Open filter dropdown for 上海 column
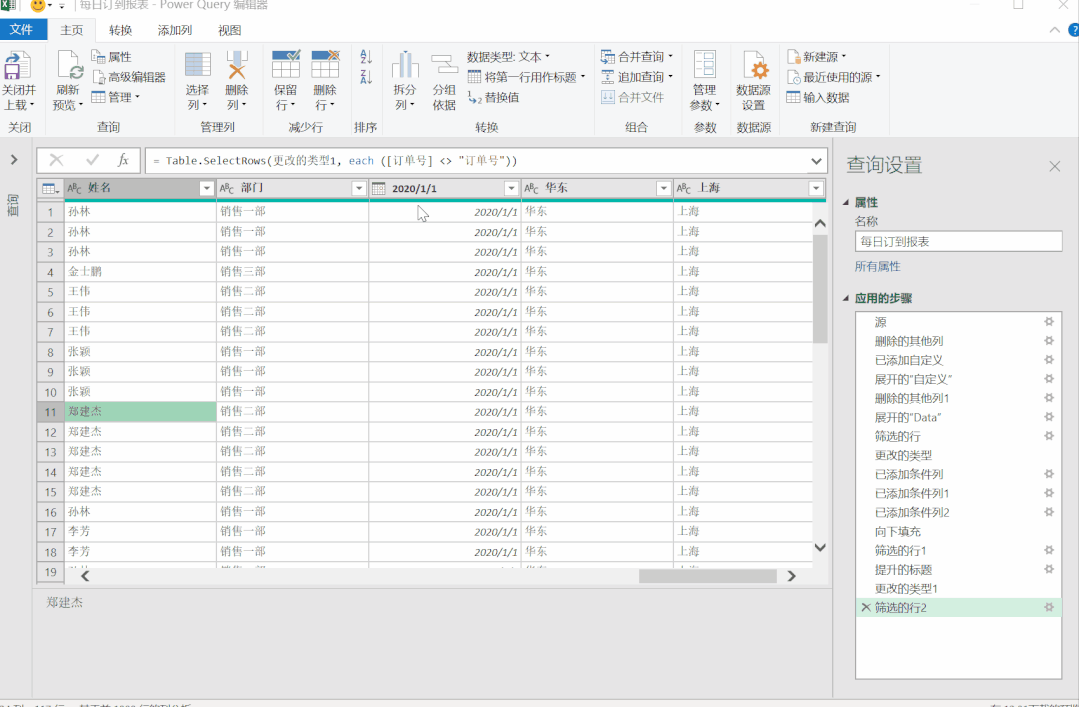The width and height of the screenshot is (1079, 707). [816, 189]
